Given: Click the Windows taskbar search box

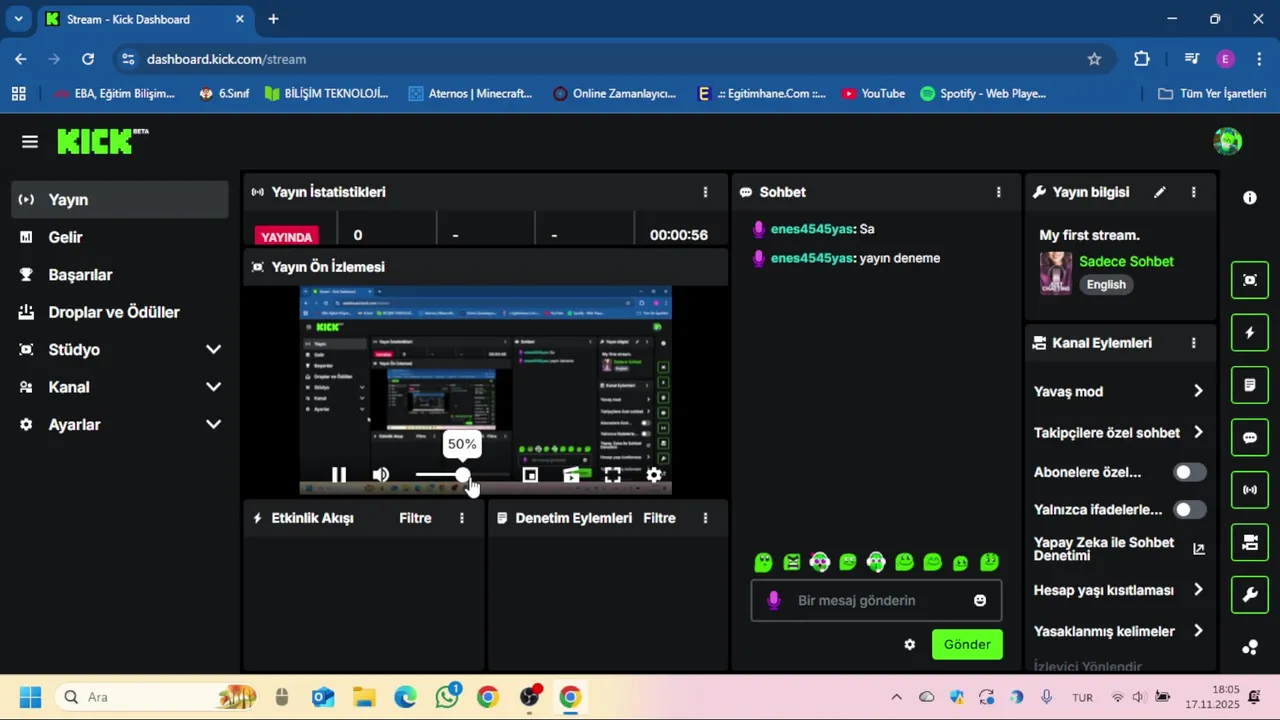Looking at the screenshot, I should pos(158,697).
